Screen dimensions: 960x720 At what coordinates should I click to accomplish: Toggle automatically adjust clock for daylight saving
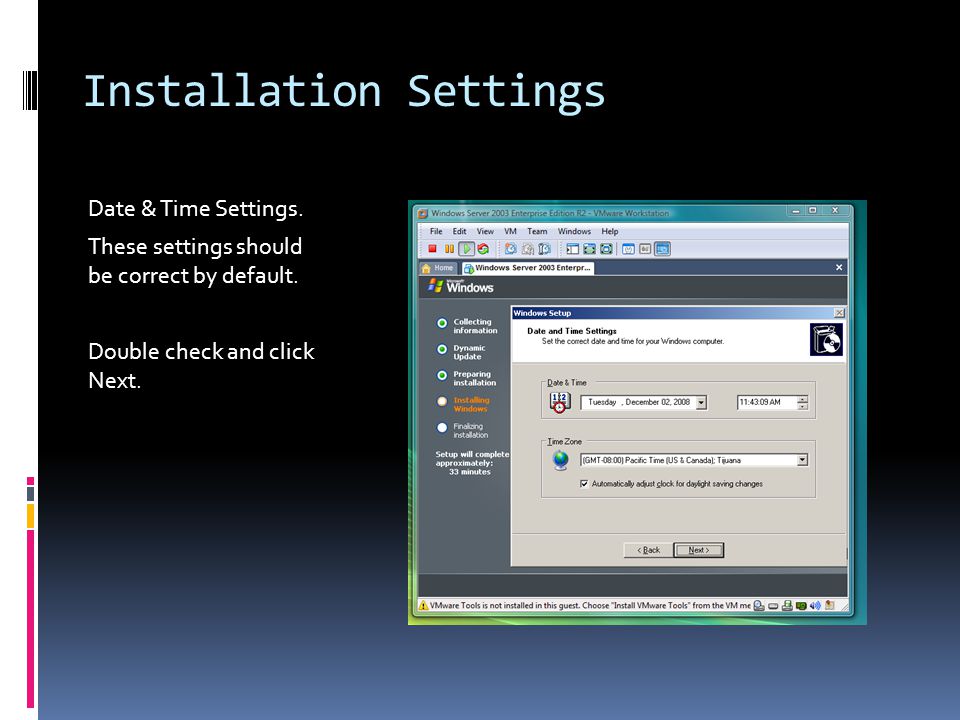[x=584, y=484]
